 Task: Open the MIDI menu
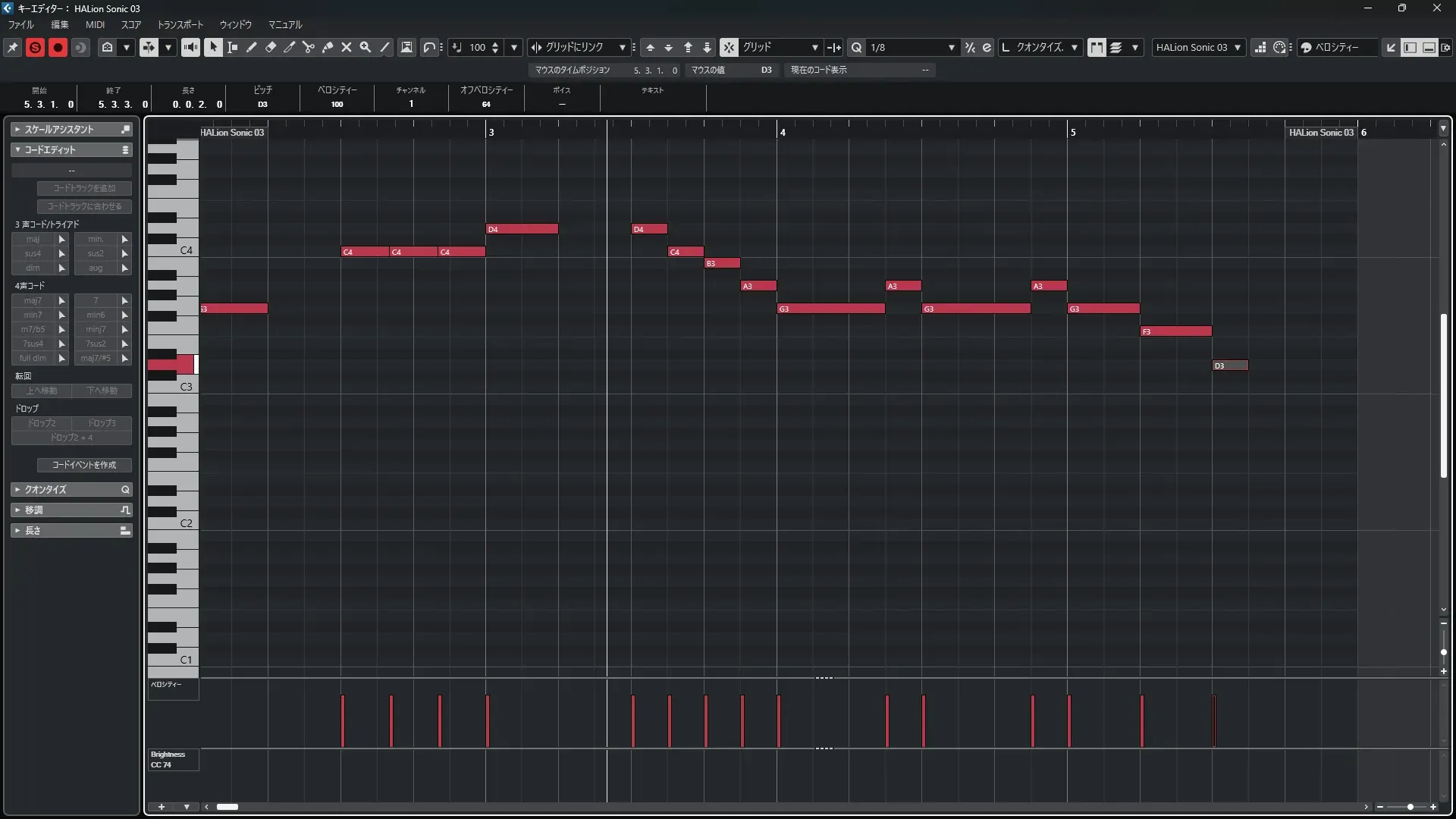click(95, 24)
